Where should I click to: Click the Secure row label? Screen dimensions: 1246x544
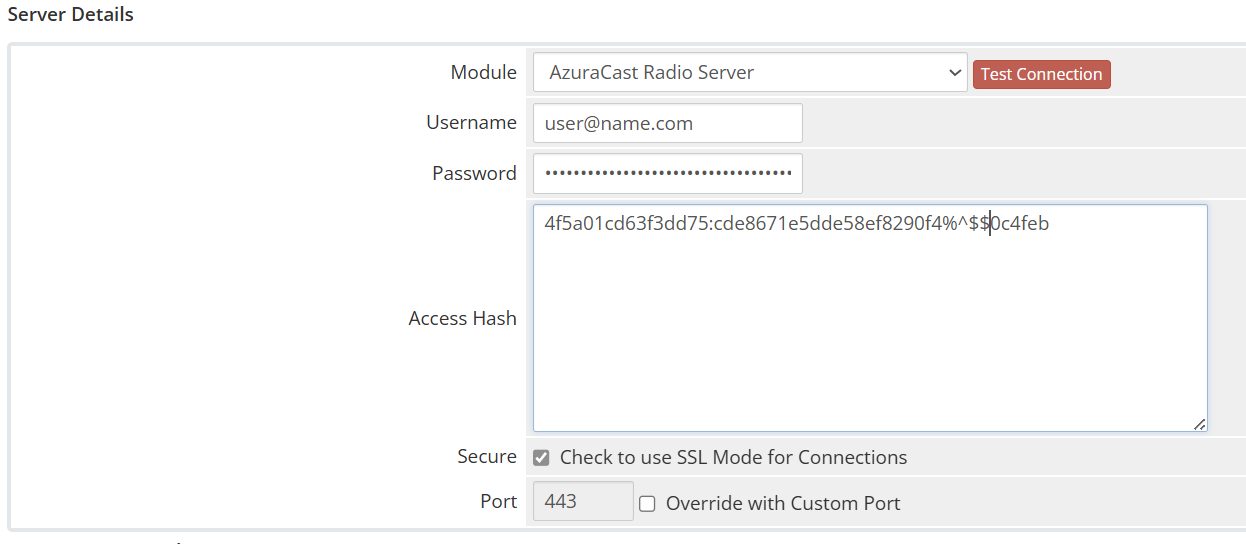pyautogui.click(x=486, y=457)
